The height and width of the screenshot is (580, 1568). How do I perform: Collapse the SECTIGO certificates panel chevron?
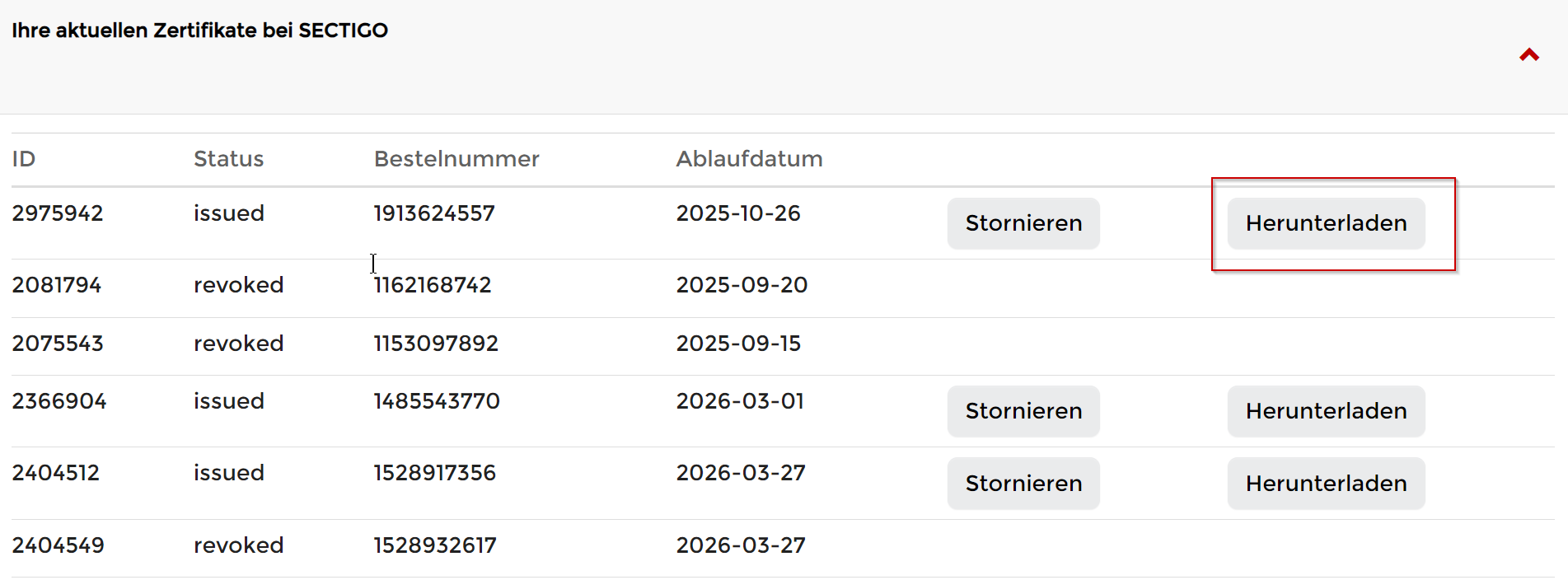click(1529, 55)
